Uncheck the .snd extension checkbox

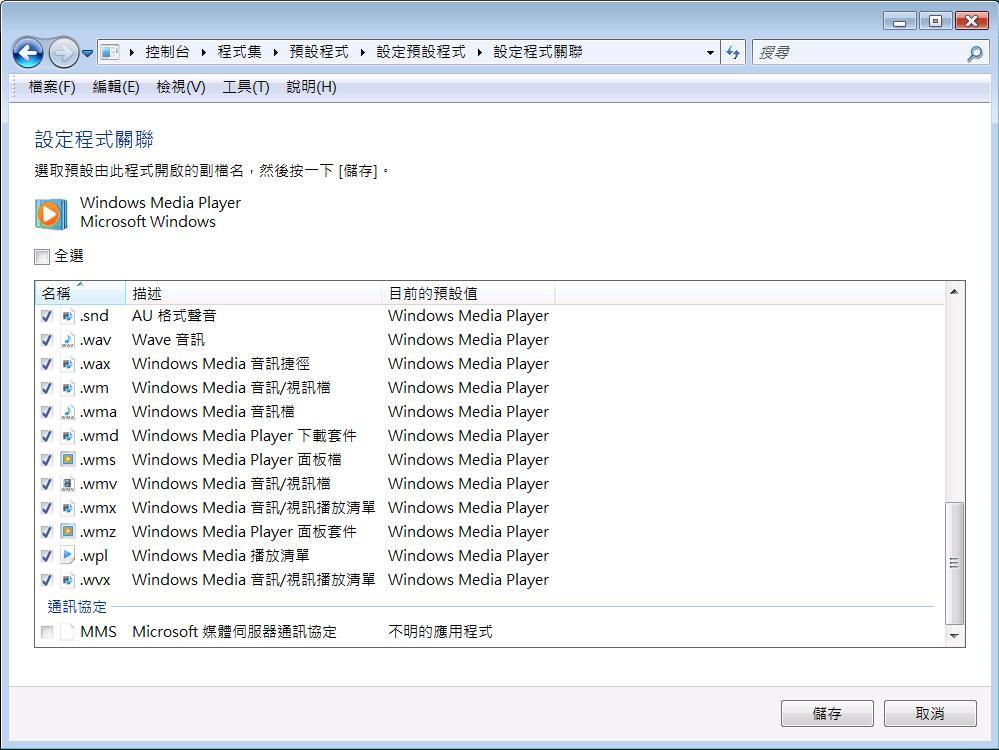click(47, 316)
